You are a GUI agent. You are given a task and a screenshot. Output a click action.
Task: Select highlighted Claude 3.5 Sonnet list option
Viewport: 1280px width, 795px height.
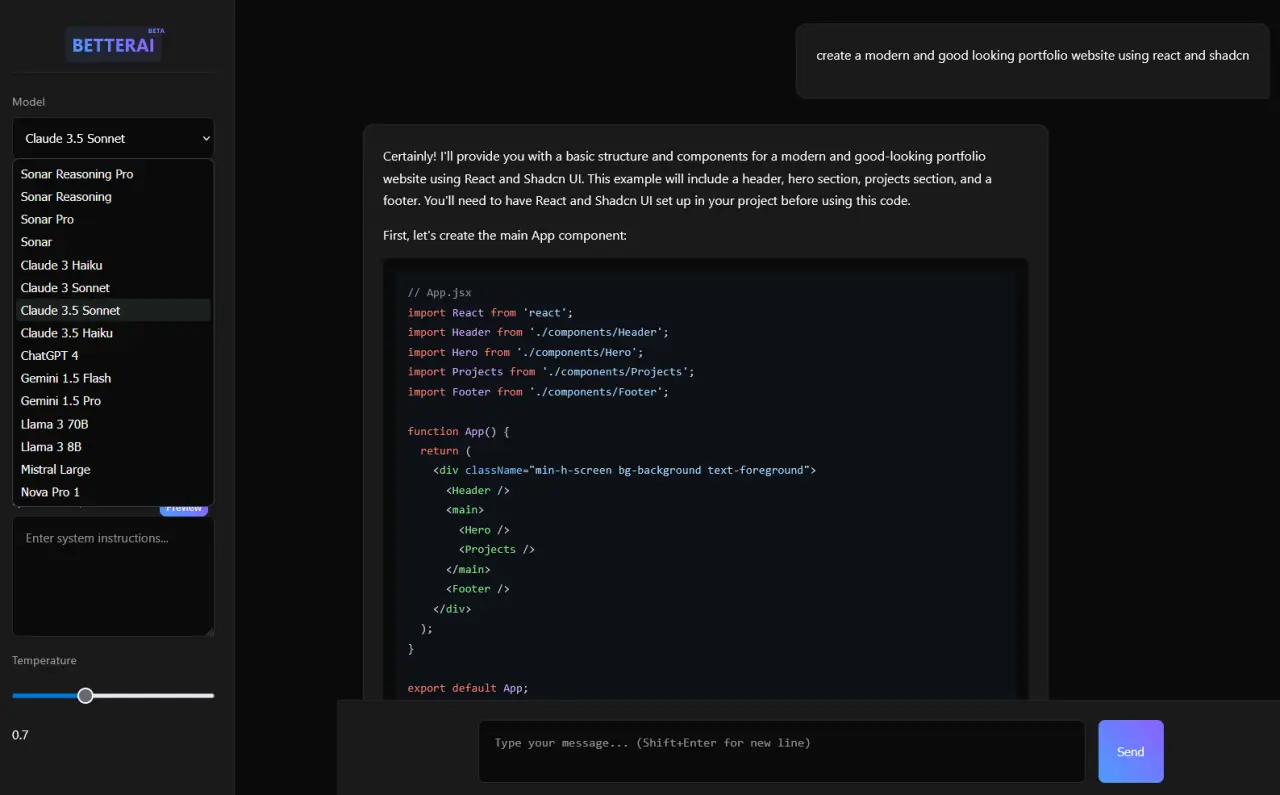point(113,310)
